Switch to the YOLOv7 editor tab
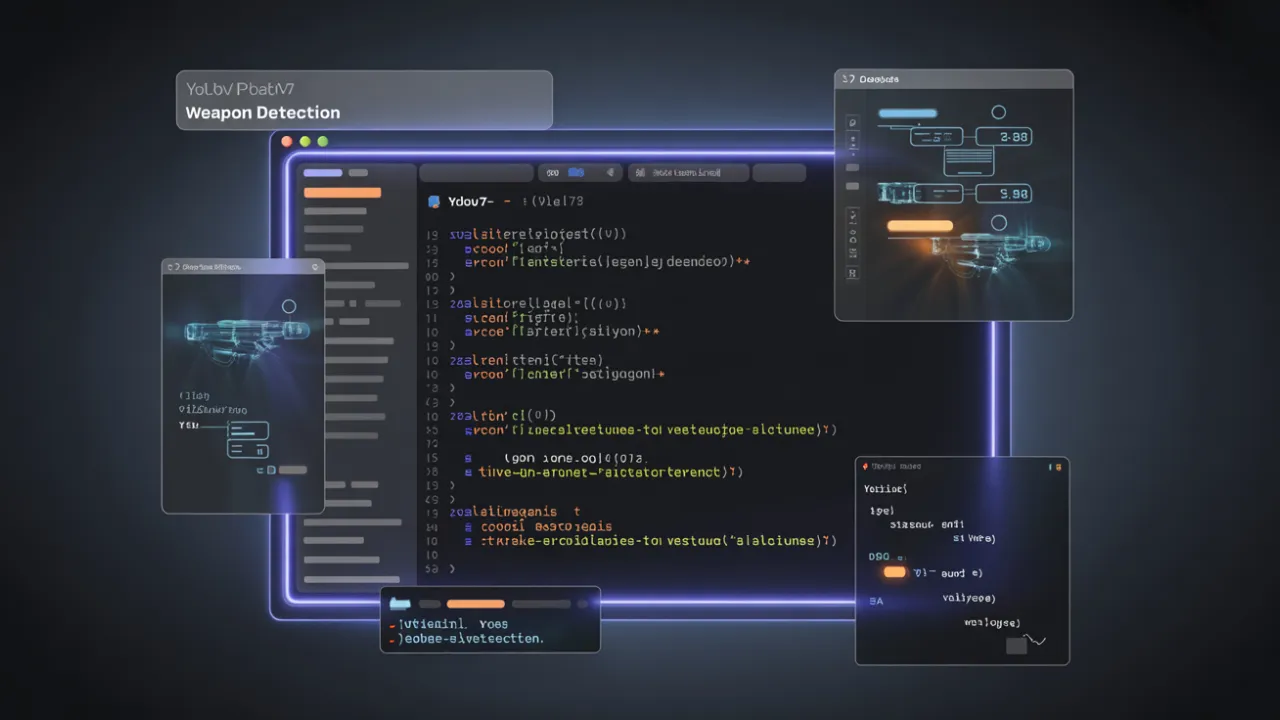The height and width of the screenshot is (720, 1280). pos(472,201)
